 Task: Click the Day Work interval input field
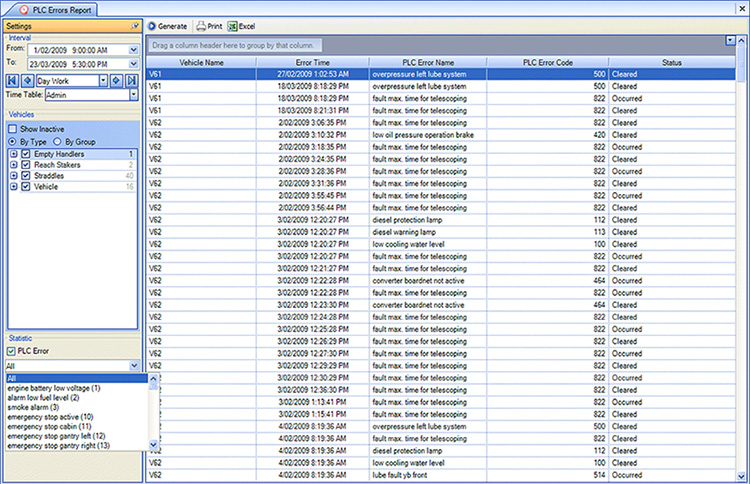pos(67,81)
